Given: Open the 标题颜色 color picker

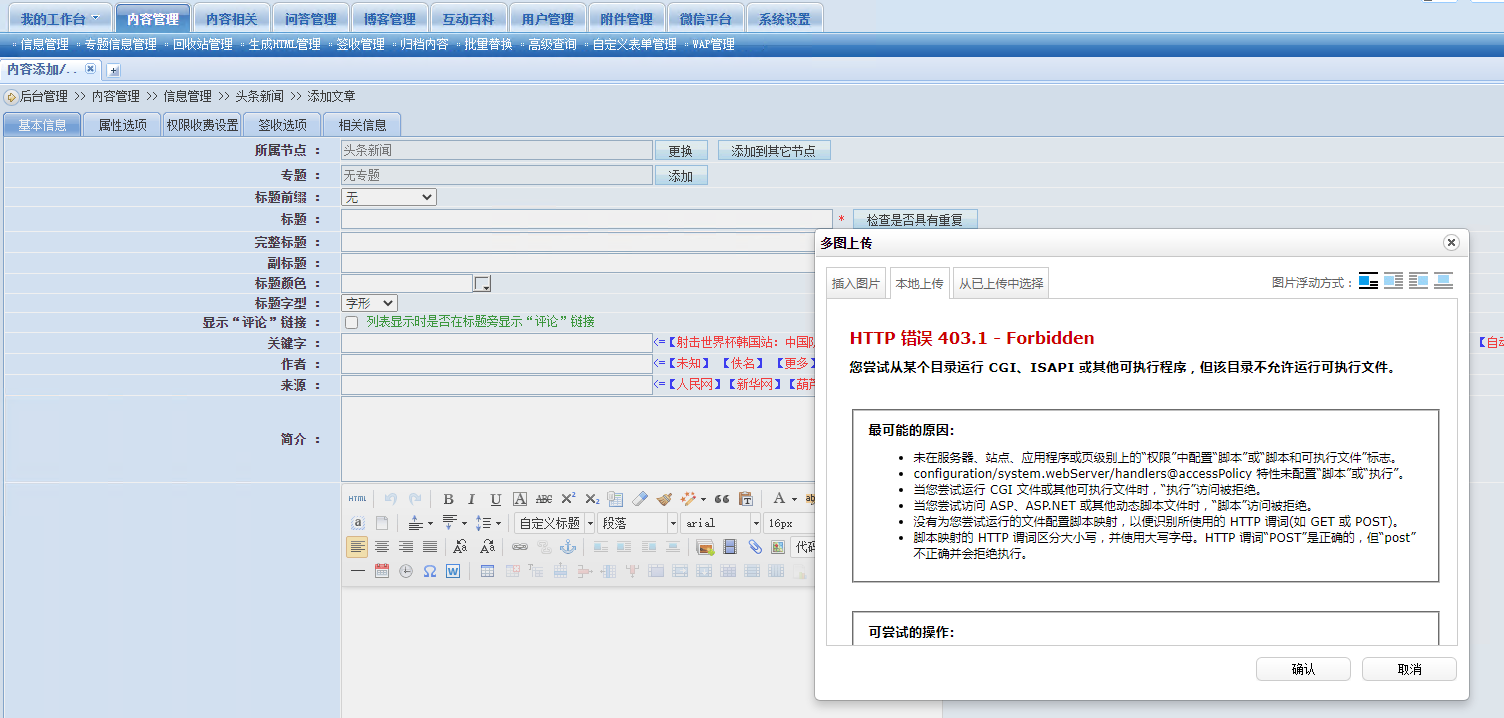Looking at the screenshot, I should [x=483, y=284].
